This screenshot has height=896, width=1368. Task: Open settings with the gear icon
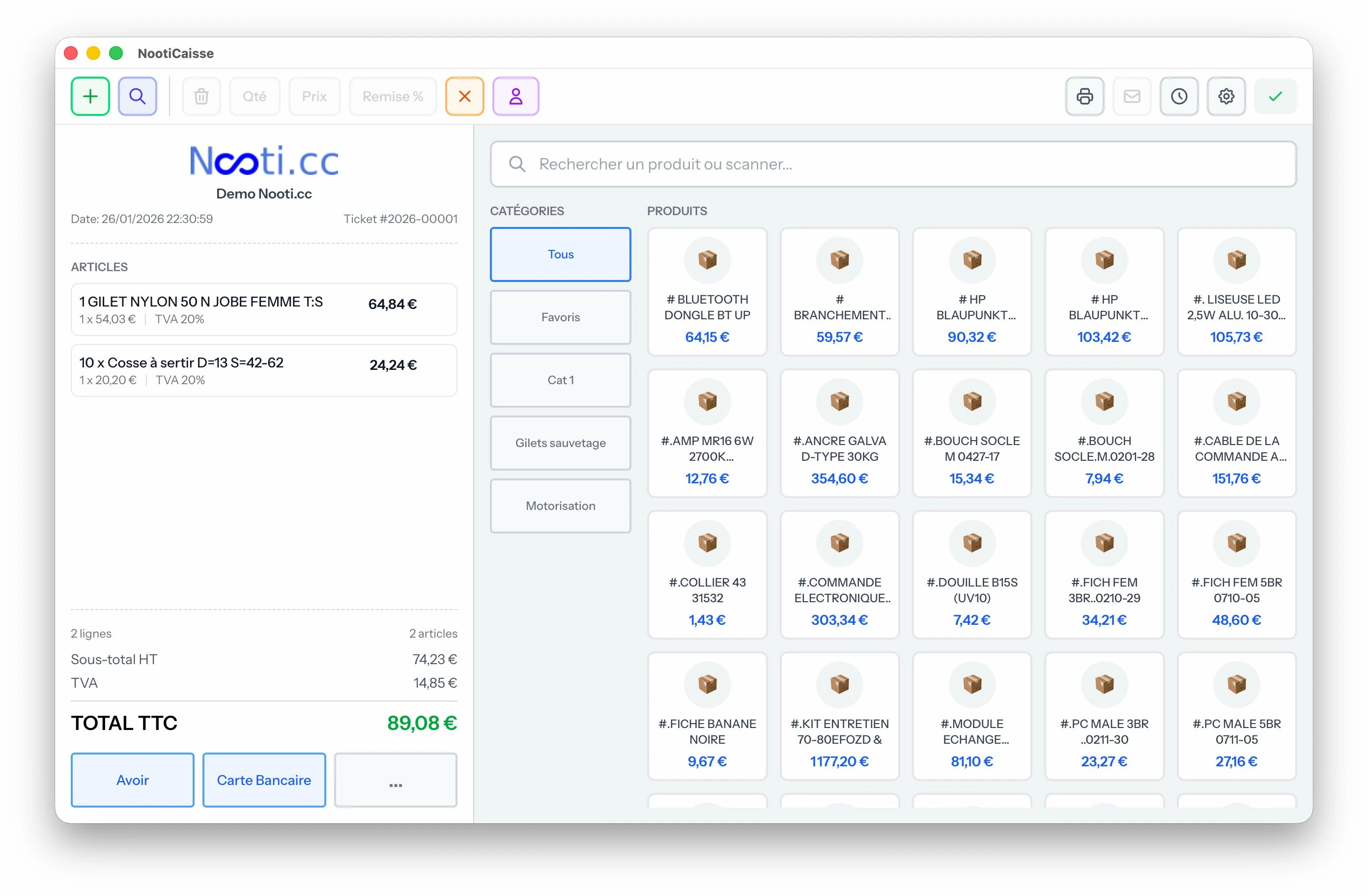(1226, 96)
